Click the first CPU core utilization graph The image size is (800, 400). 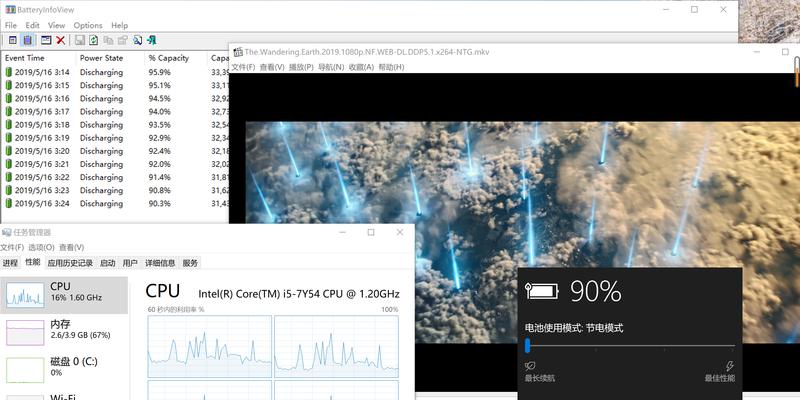pos(210,346)
